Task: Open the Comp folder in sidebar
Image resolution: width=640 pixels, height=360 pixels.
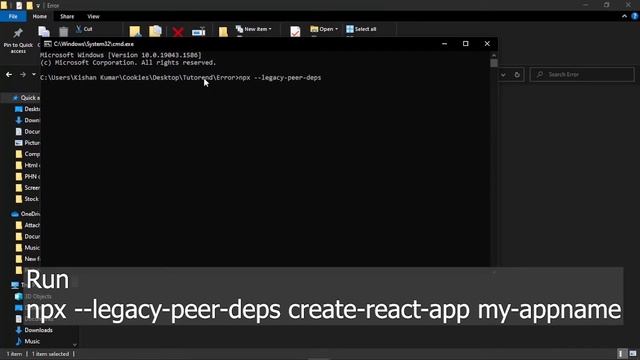Action: pos(28,154)
